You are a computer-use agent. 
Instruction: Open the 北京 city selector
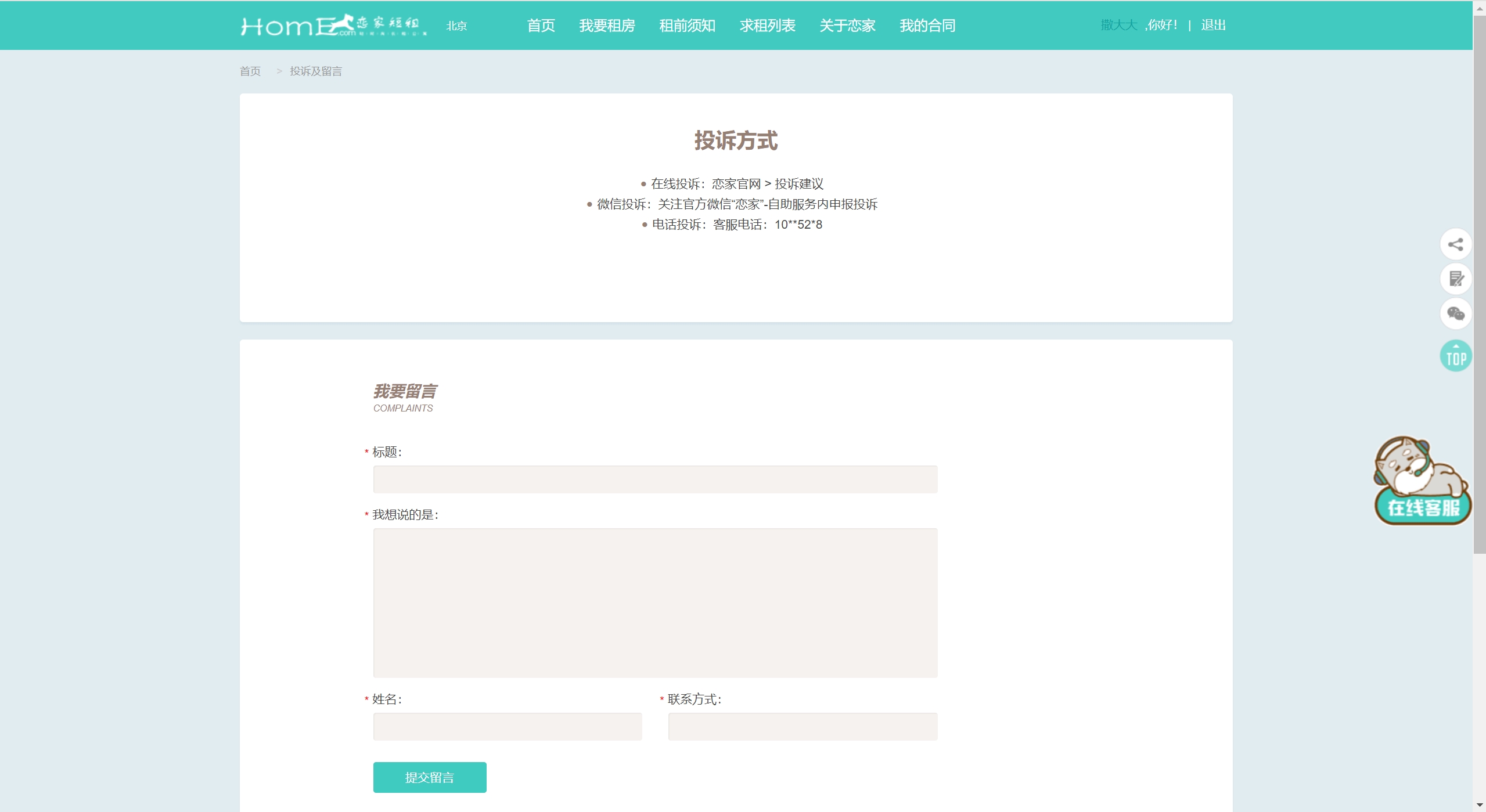coord(456,26)
